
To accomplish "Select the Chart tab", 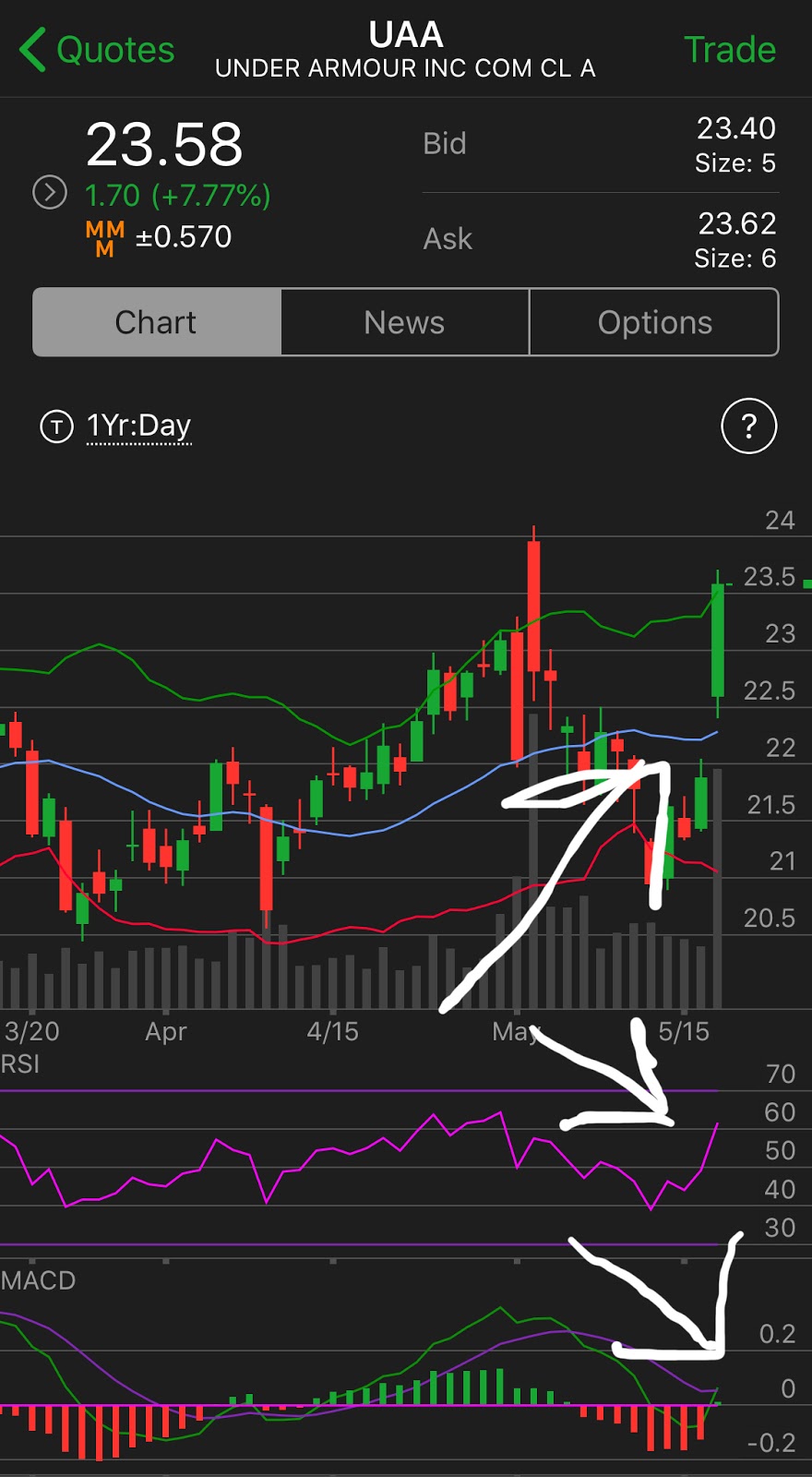I will pos(157,322).
